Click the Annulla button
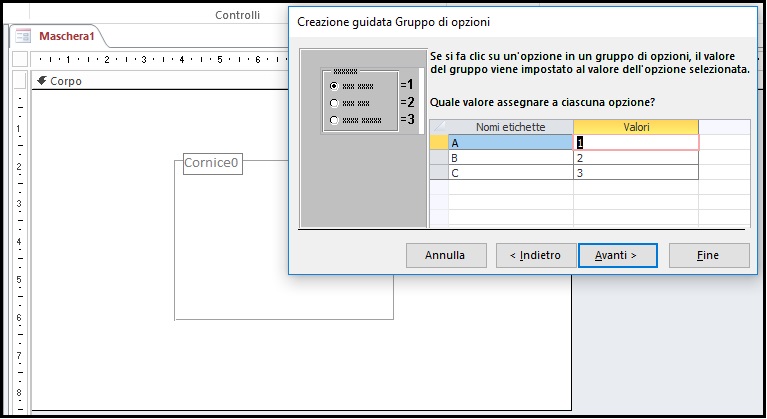The width and height of the screenshot is (767, 419). (446, 255)
